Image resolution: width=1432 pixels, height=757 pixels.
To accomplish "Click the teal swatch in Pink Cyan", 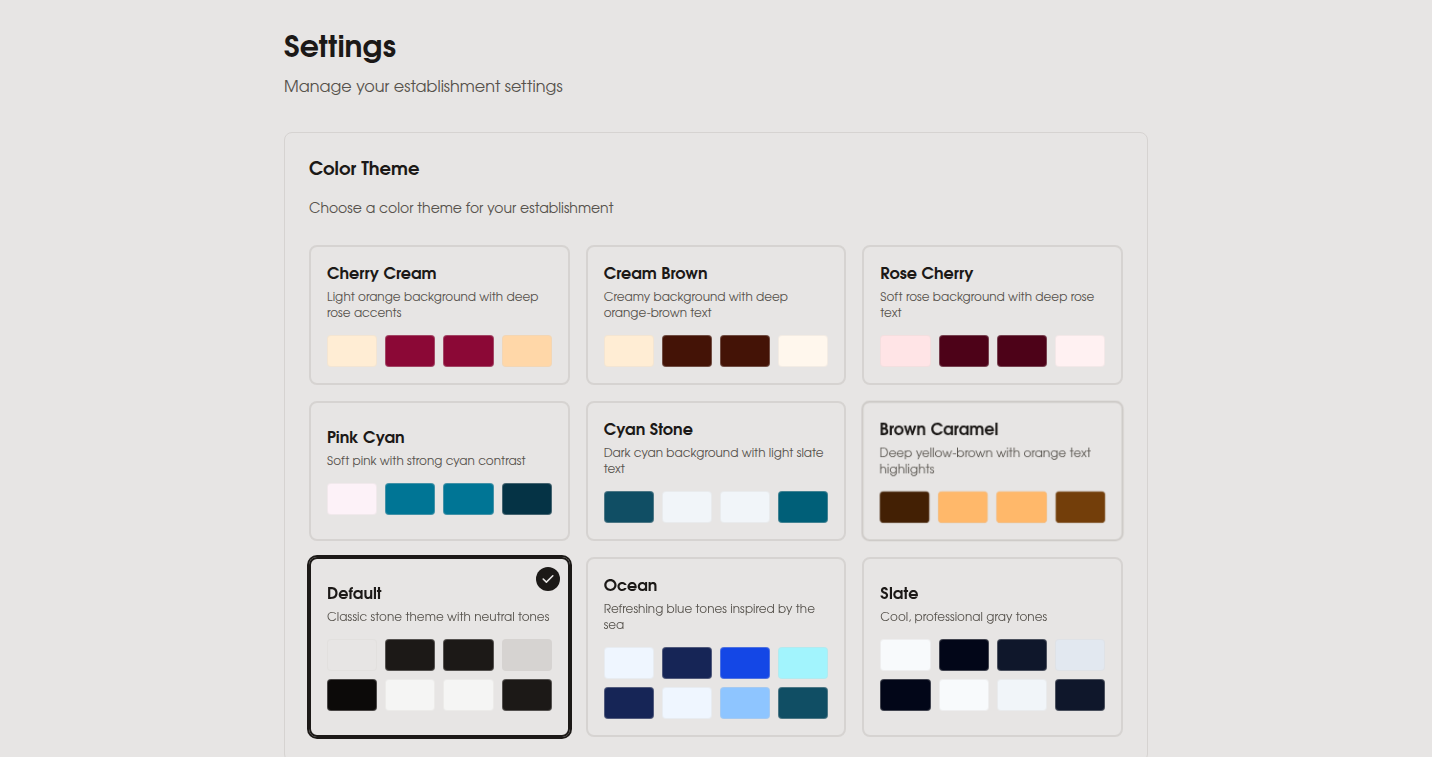I will [x=410, y=498].
